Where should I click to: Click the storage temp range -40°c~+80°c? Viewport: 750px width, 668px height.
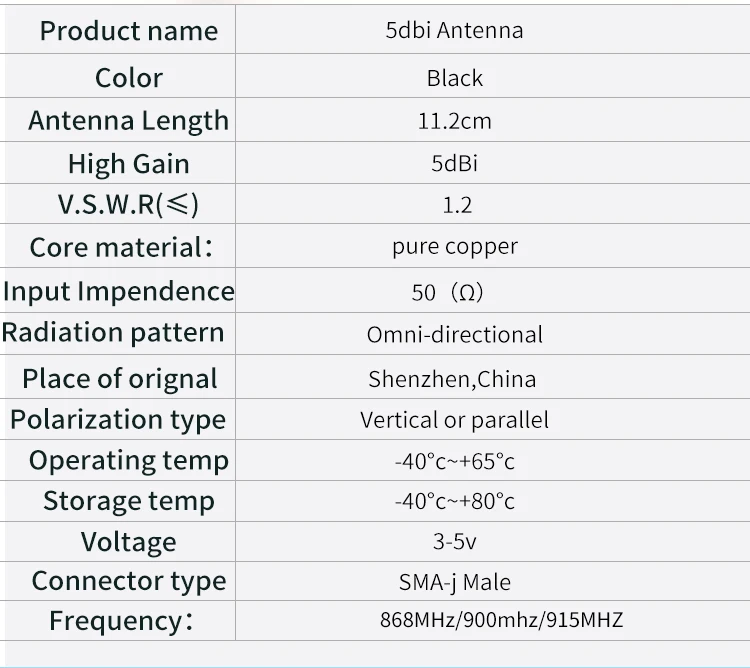[454, 502]
